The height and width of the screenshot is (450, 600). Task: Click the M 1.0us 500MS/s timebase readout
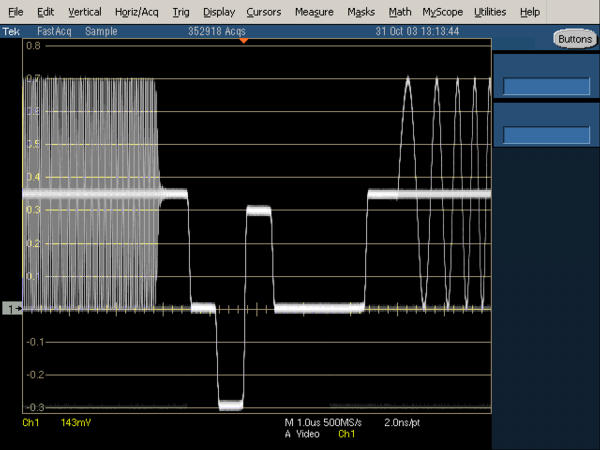323,424
